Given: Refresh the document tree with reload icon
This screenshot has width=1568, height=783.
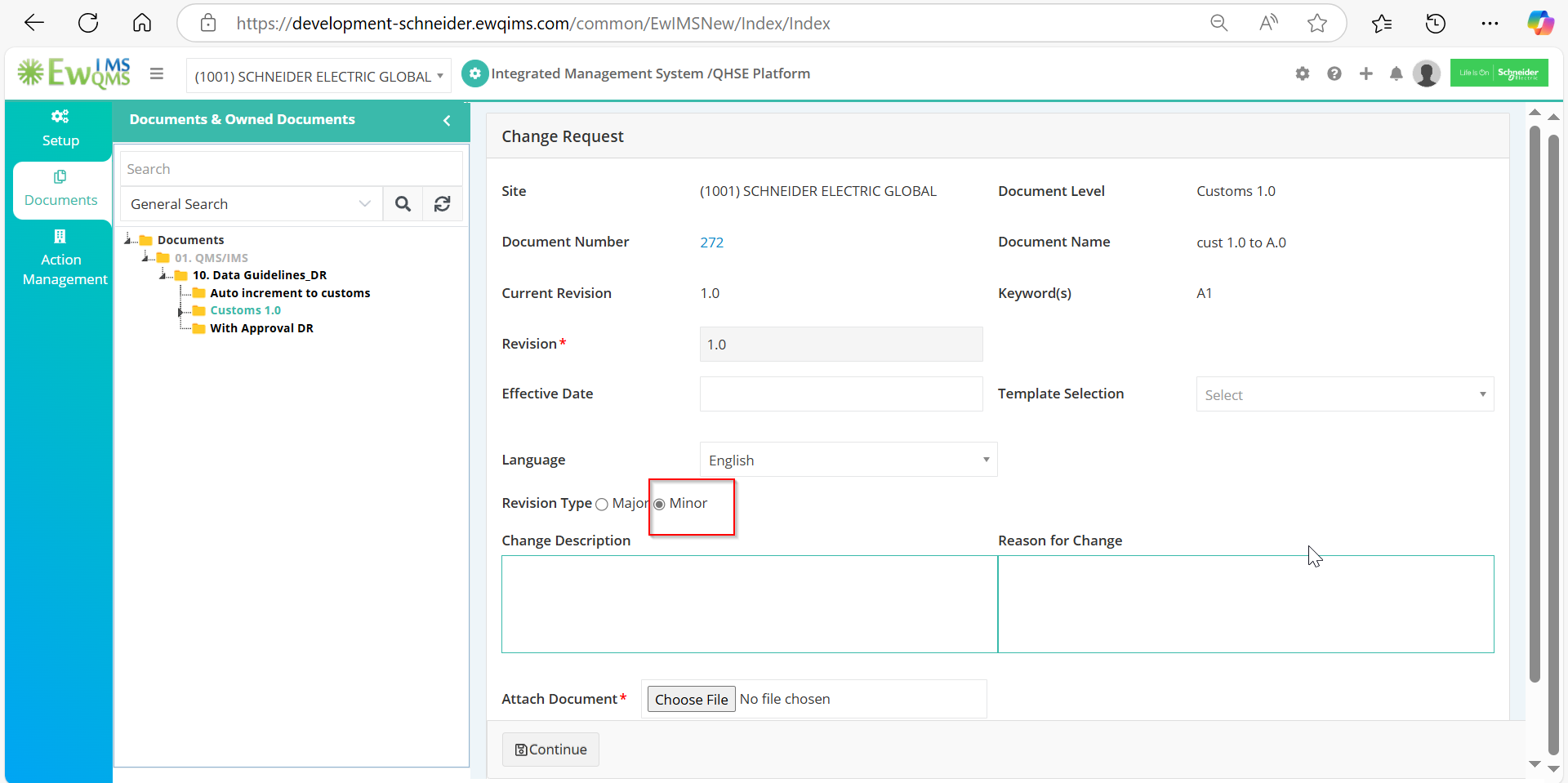Looking at the screenshot, I should point(442,204).
